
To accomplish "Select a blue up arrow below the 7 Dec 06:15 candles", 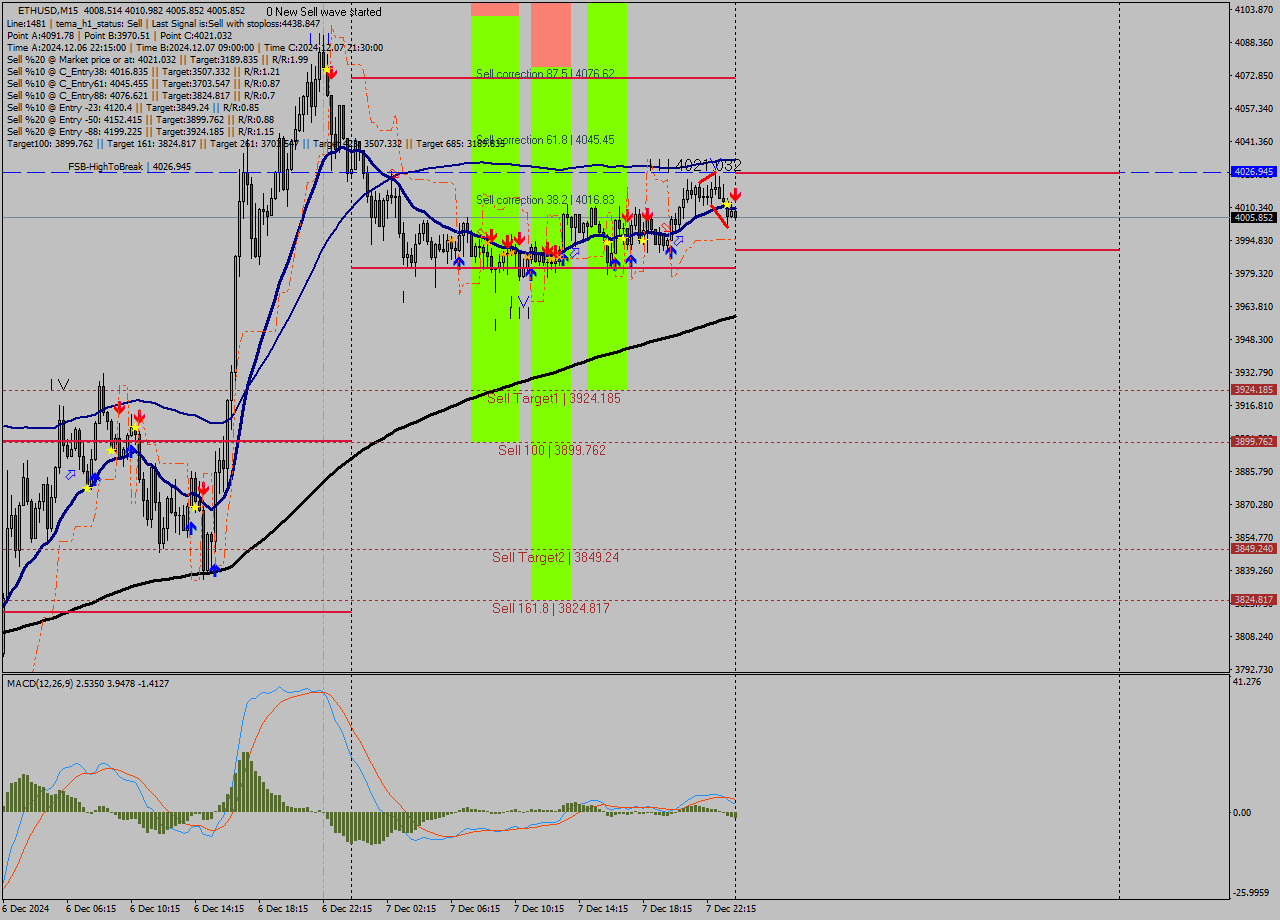I will tap(458, 260).
